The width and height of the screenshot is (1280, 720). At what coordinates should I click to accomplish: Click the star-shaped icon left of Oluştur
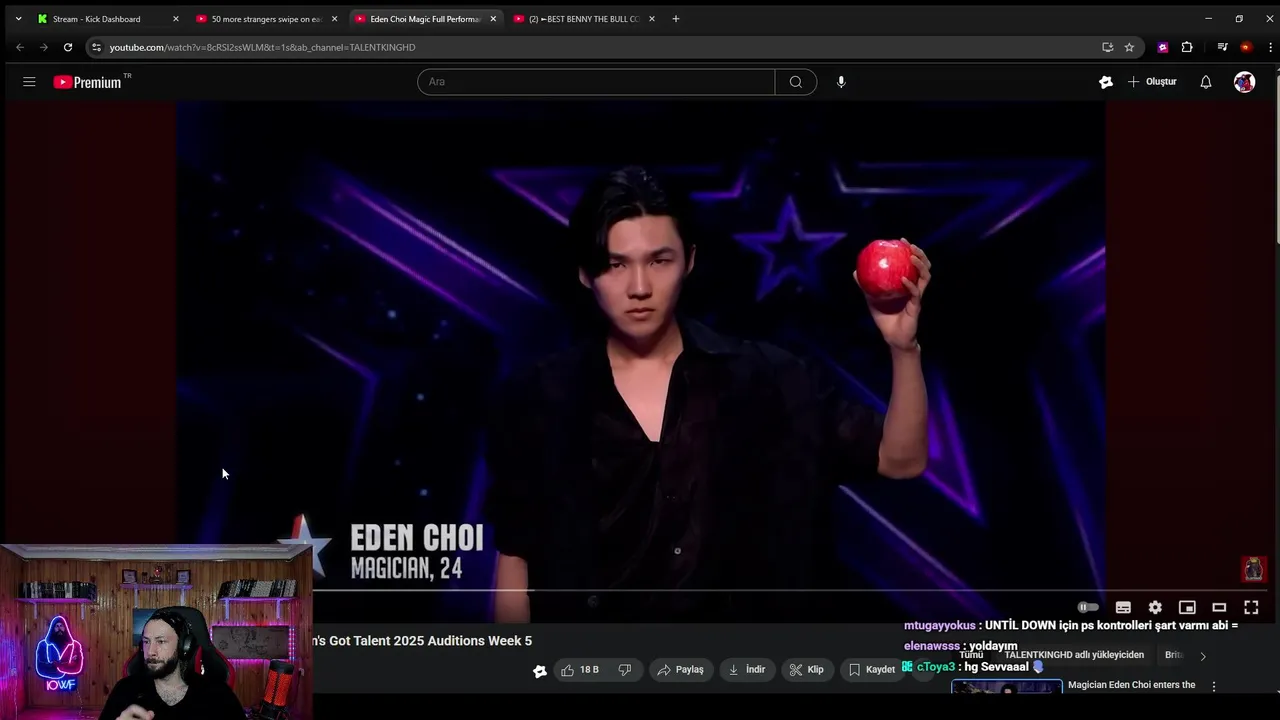pos(1106,82)
